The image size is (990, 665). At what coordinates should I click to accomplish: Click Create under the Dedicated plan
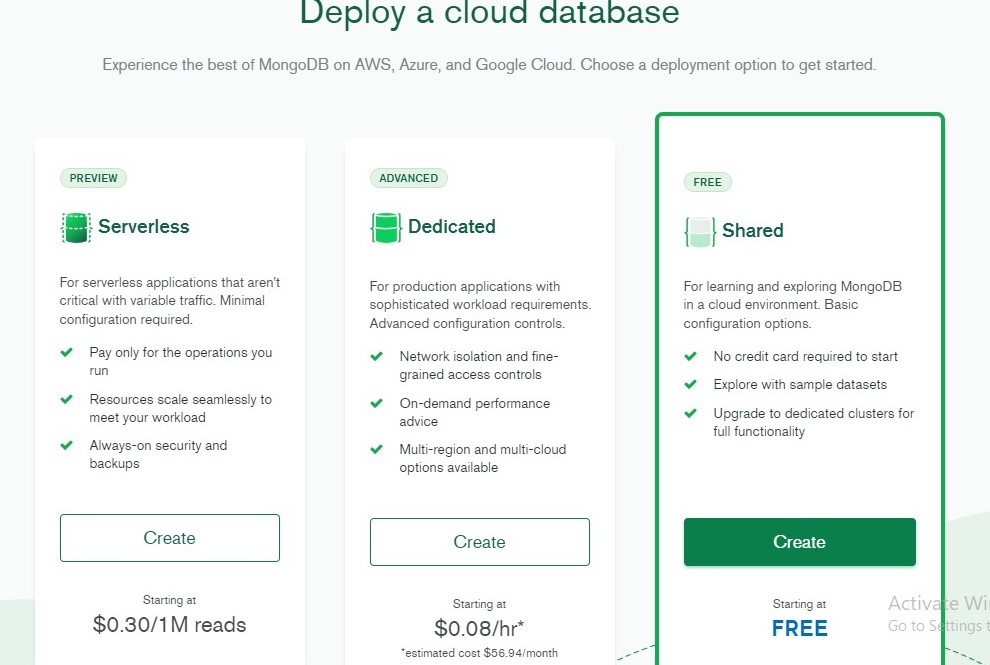pyautogui.click(x=480, y=542)
